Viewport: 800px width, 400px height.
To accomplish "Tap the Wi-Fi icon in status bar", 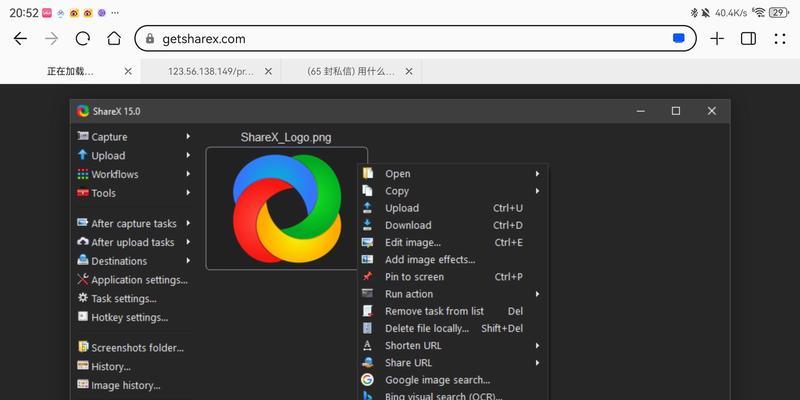I will 759,13.
